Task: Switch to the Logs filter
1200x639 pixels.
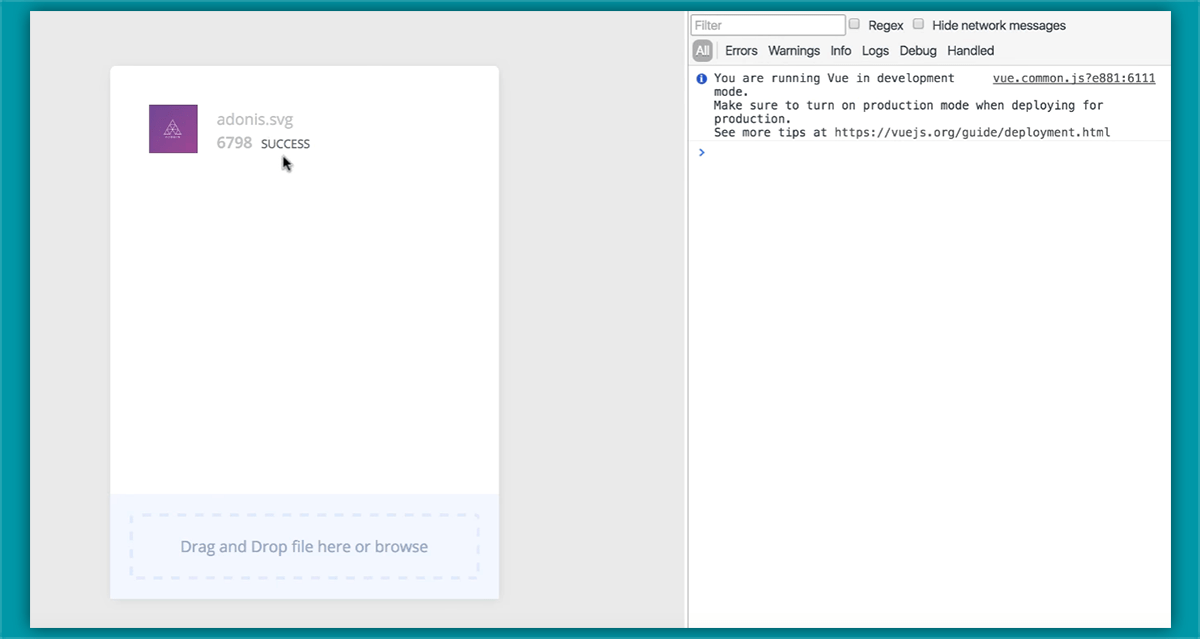Action: point(875,50)
